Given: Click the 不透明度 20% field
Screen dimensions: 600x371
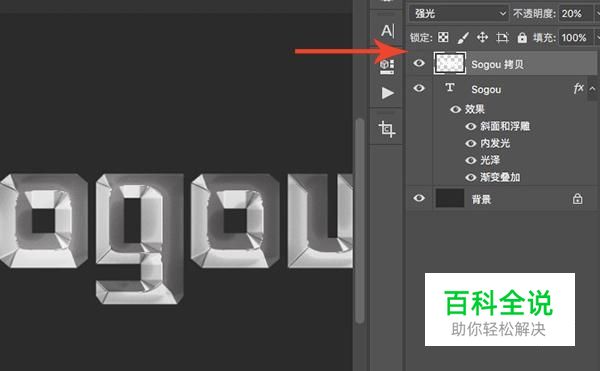Looking at the screenshot, I should (x=577, y=14).
